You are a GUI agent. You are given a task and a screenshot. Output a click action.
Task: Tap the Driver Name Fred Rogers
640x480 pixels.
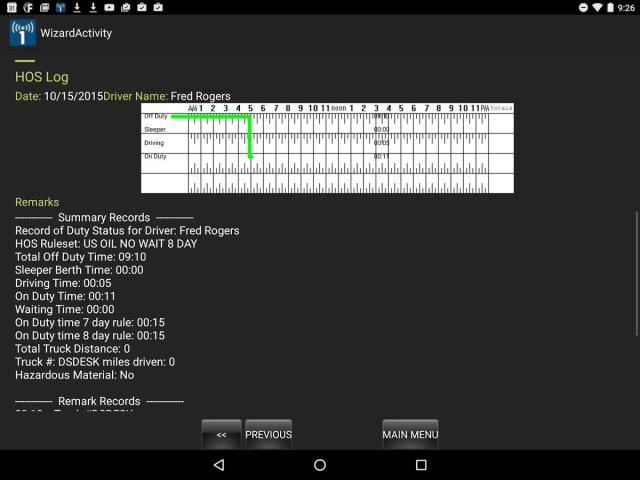pos(200,96)
